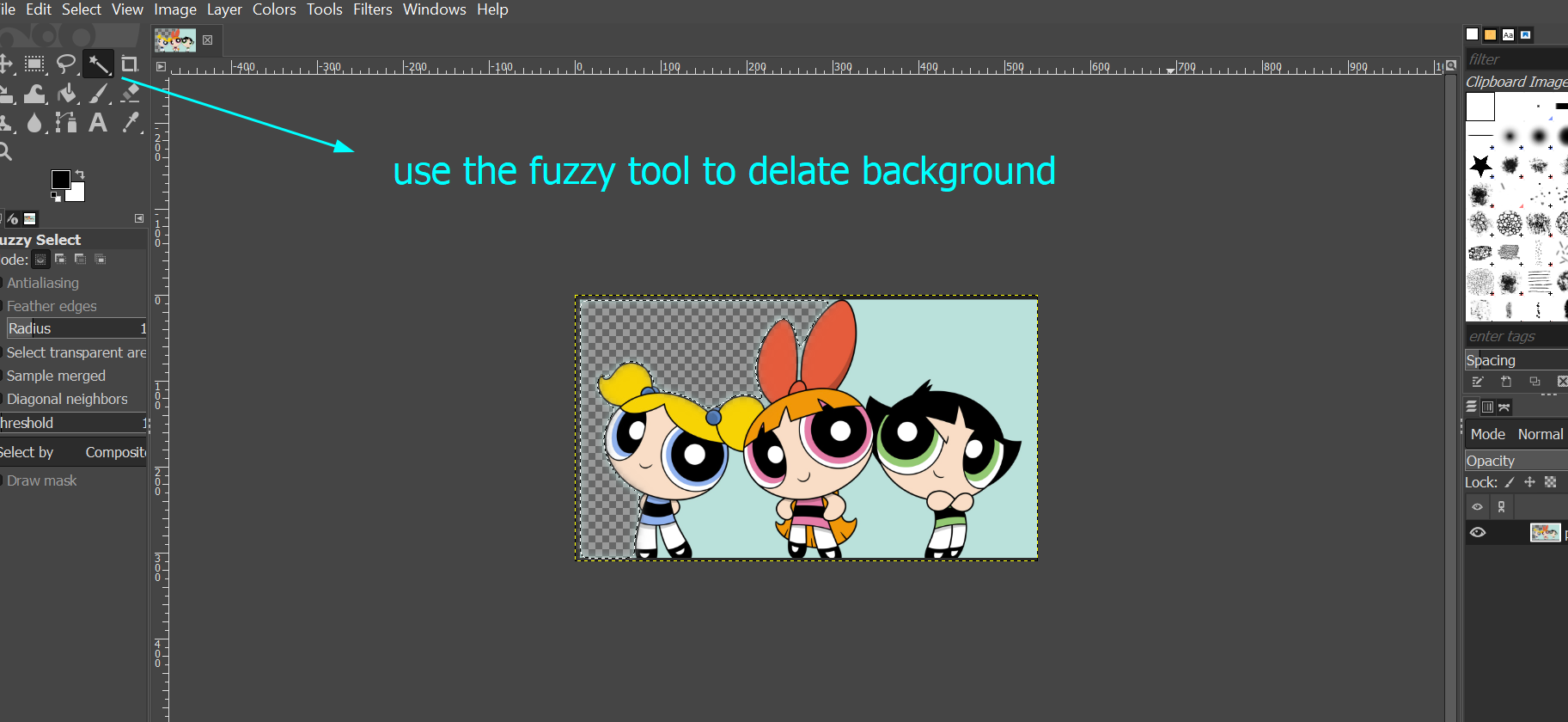
Task: Click the brush filter input field
Action: pos(1516,59)
